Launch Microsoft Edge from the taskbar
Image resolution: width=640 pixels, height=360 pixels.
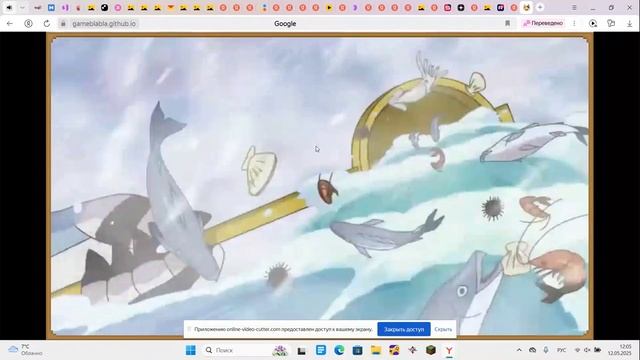tap(339, 350)
